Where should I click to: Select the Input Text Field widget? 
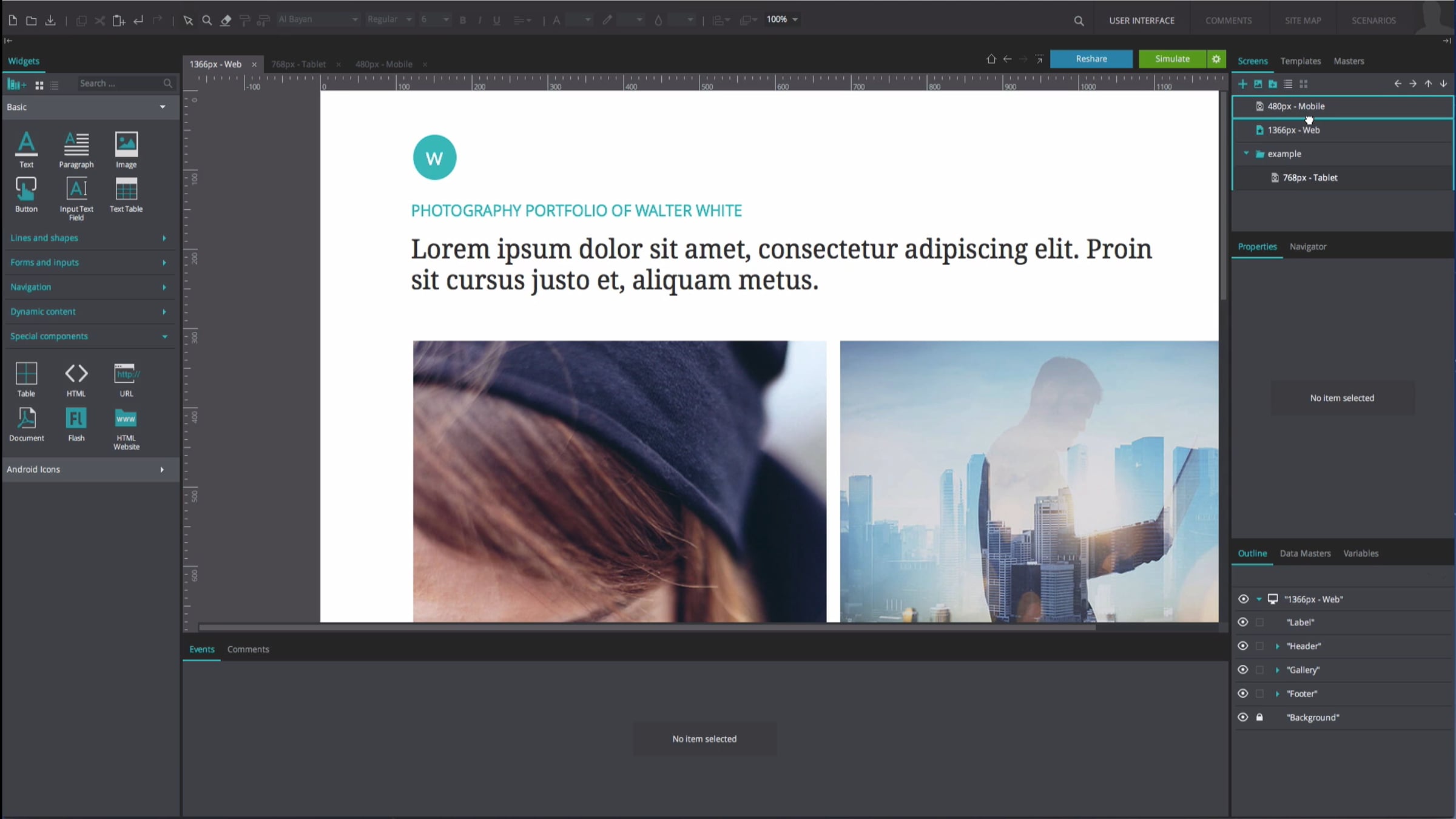76,199
